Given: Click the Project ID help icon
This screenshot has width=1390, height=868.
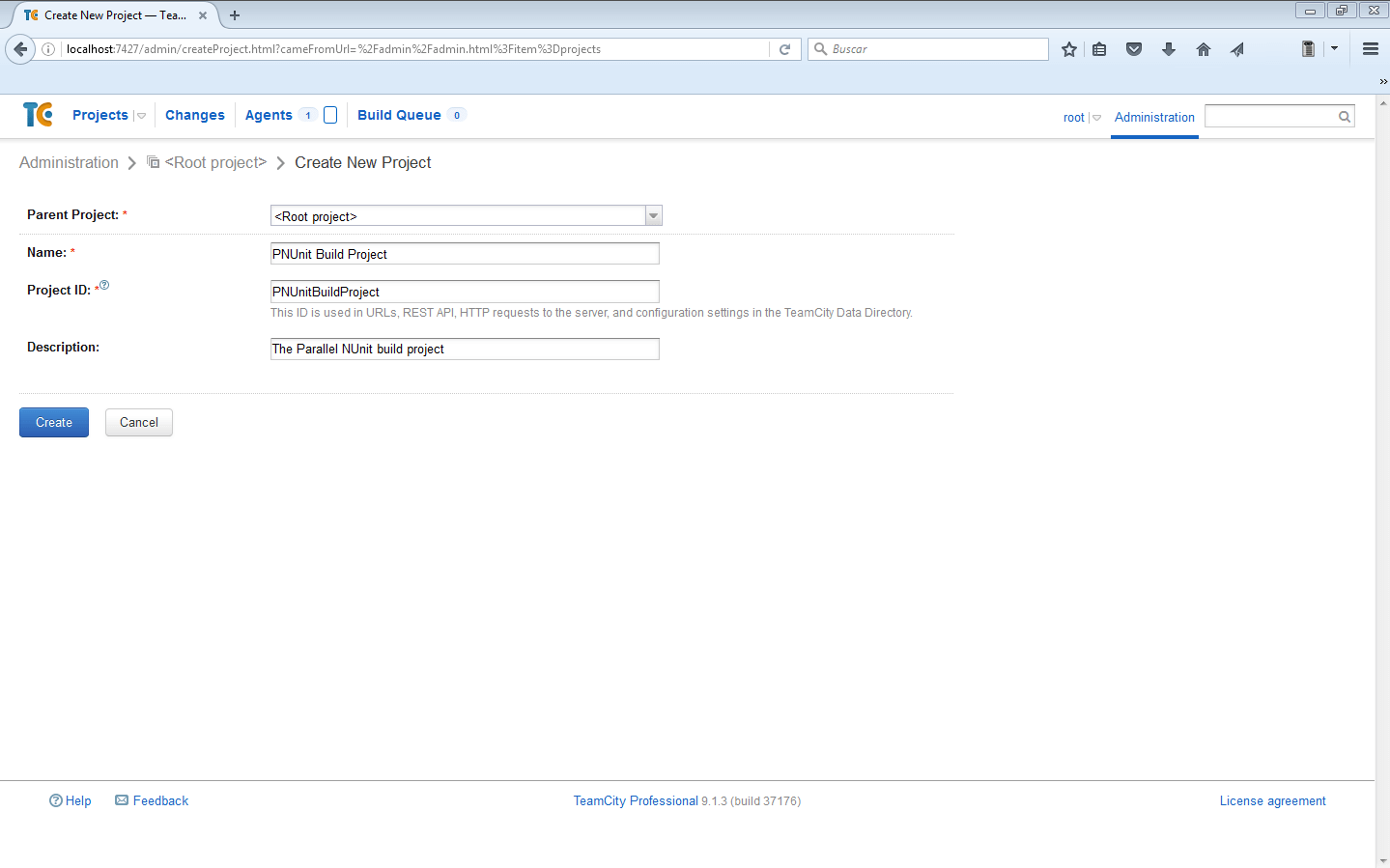Looking at the screenshot, I should [x=104, y=285].
